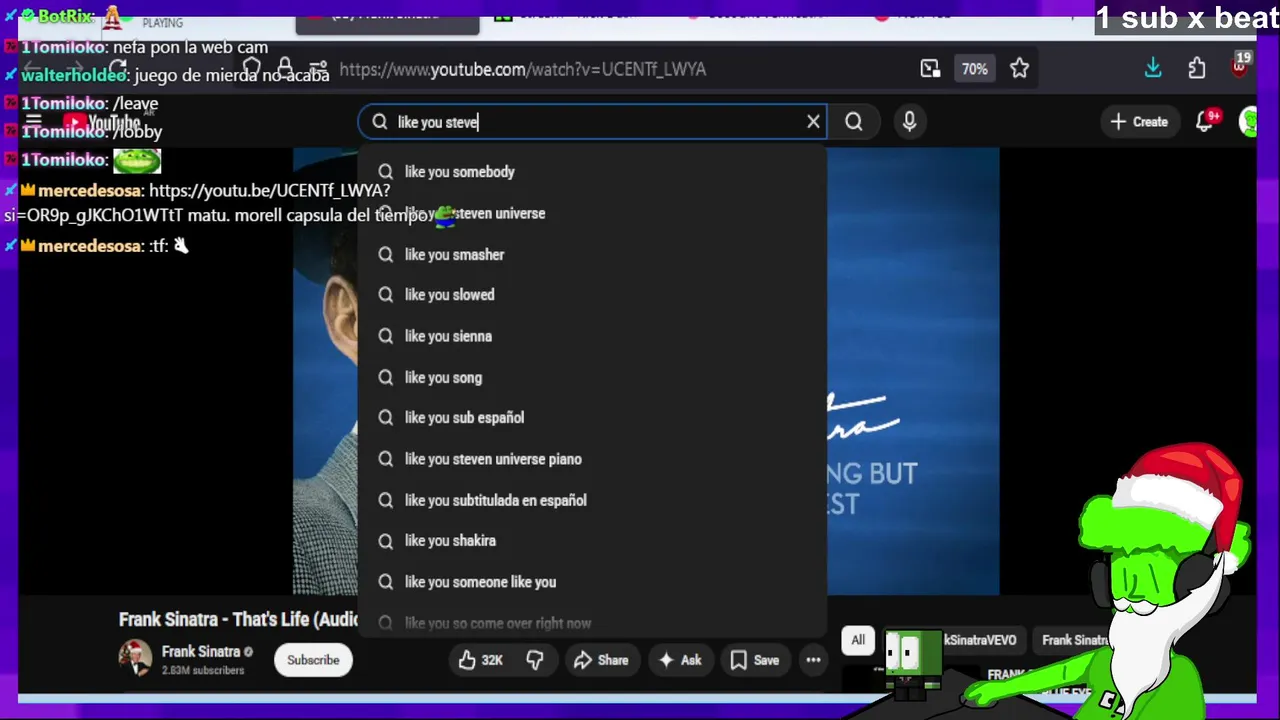Choose 'like you shakira' suggestion
The height and width of the screenshot is (720, 1280).
(592, 541)
